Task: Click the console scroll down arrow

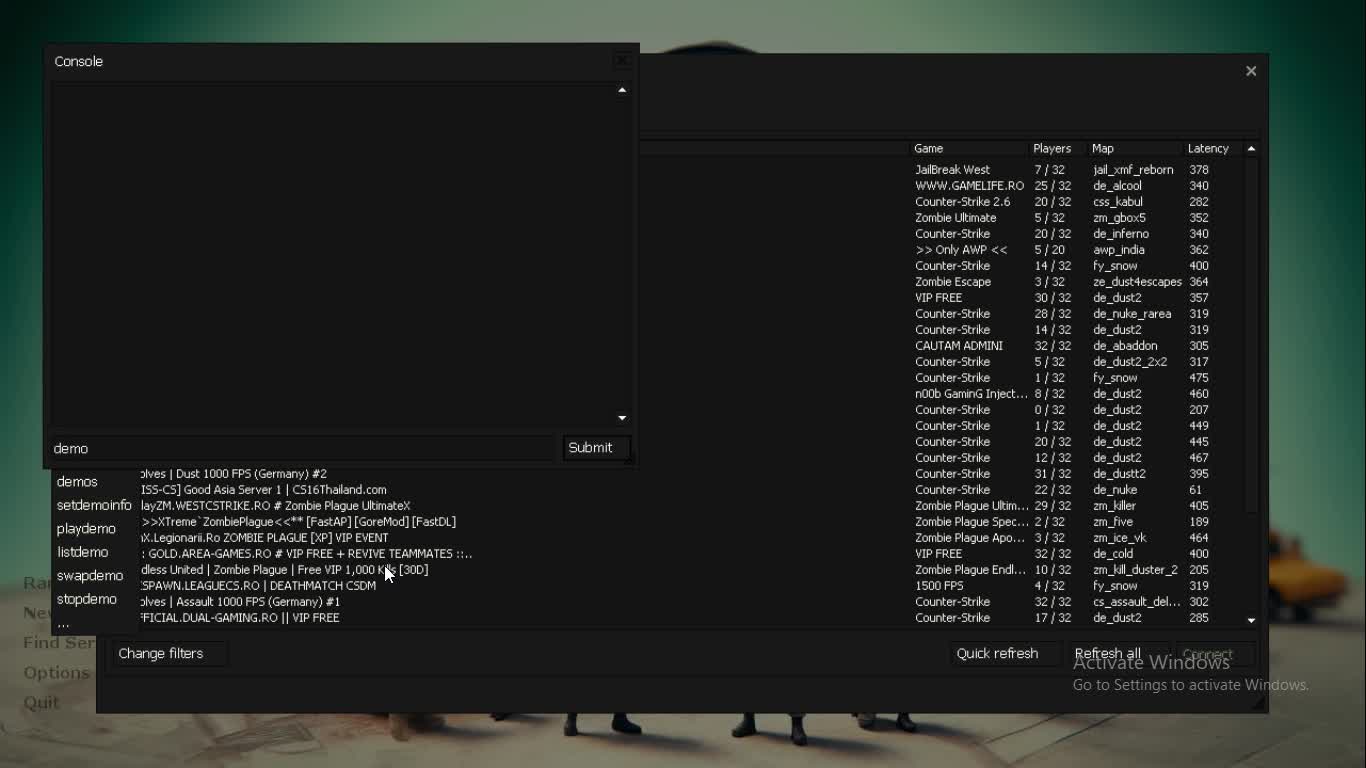Action: coord(622,418)
